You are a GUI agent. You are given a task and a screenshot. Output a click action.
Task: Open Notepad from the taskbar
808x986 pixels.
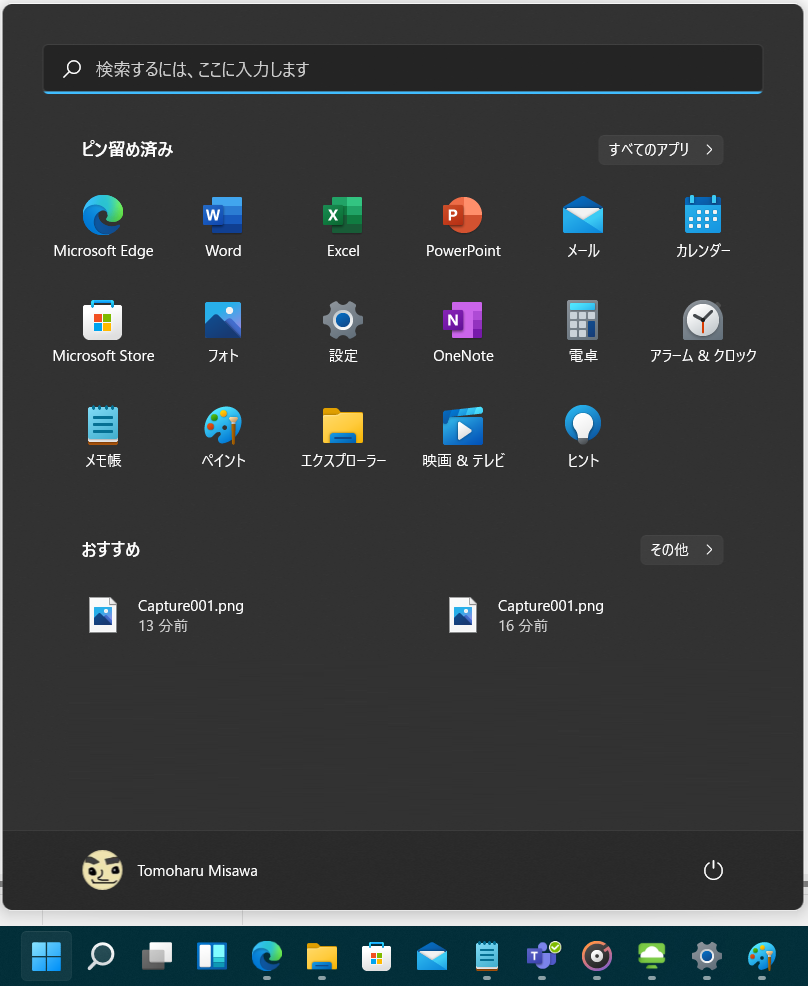click(487, 956)
